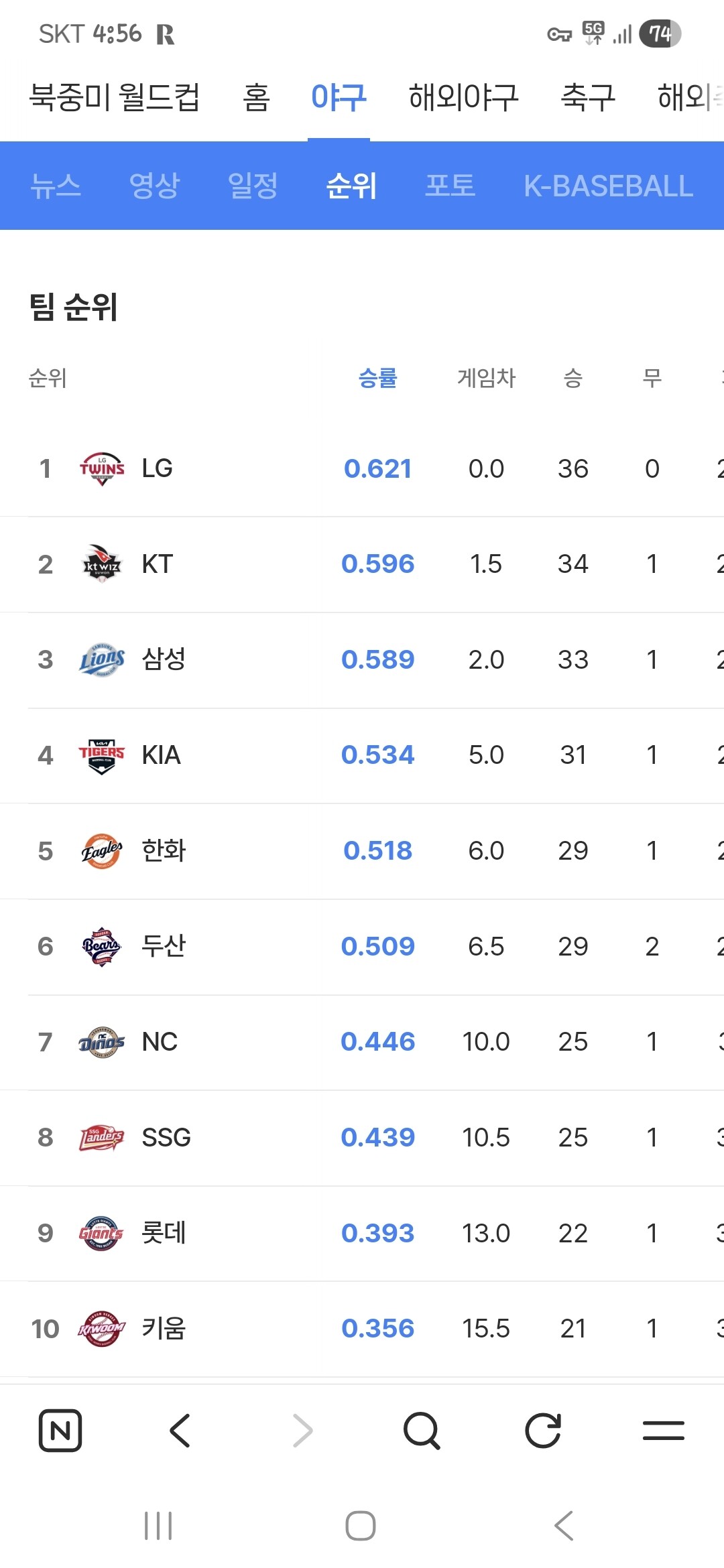Tap the browser forward arrow
Image resolution: width=724 pixels, height=1568 pixels.
(x=302, y=1431)
